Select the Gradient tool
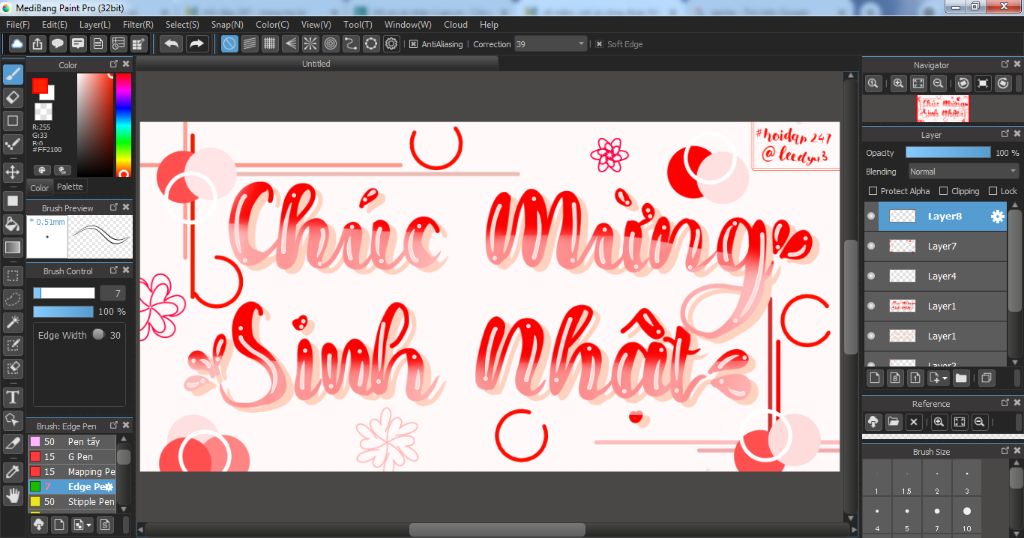The height and width of the screenshot is (538, 1024). tap(12, 247)
